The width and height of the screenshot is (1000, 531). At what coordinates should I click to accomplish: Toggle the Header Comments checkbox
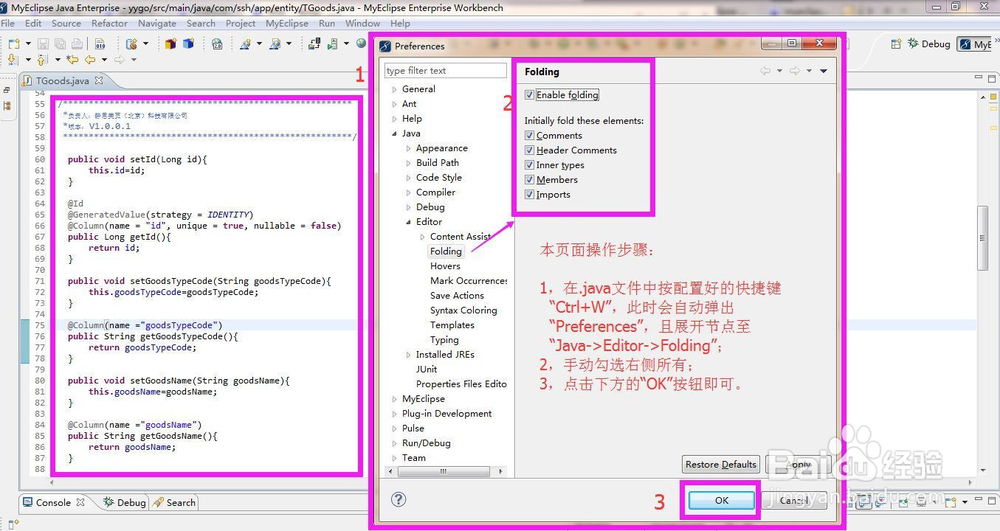coord(529,150)
